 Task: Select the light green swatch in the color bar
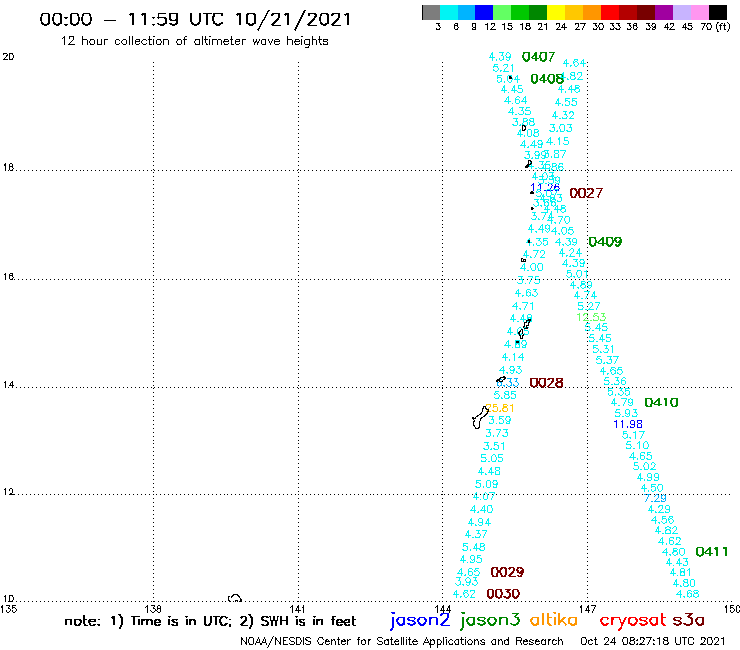502,12
